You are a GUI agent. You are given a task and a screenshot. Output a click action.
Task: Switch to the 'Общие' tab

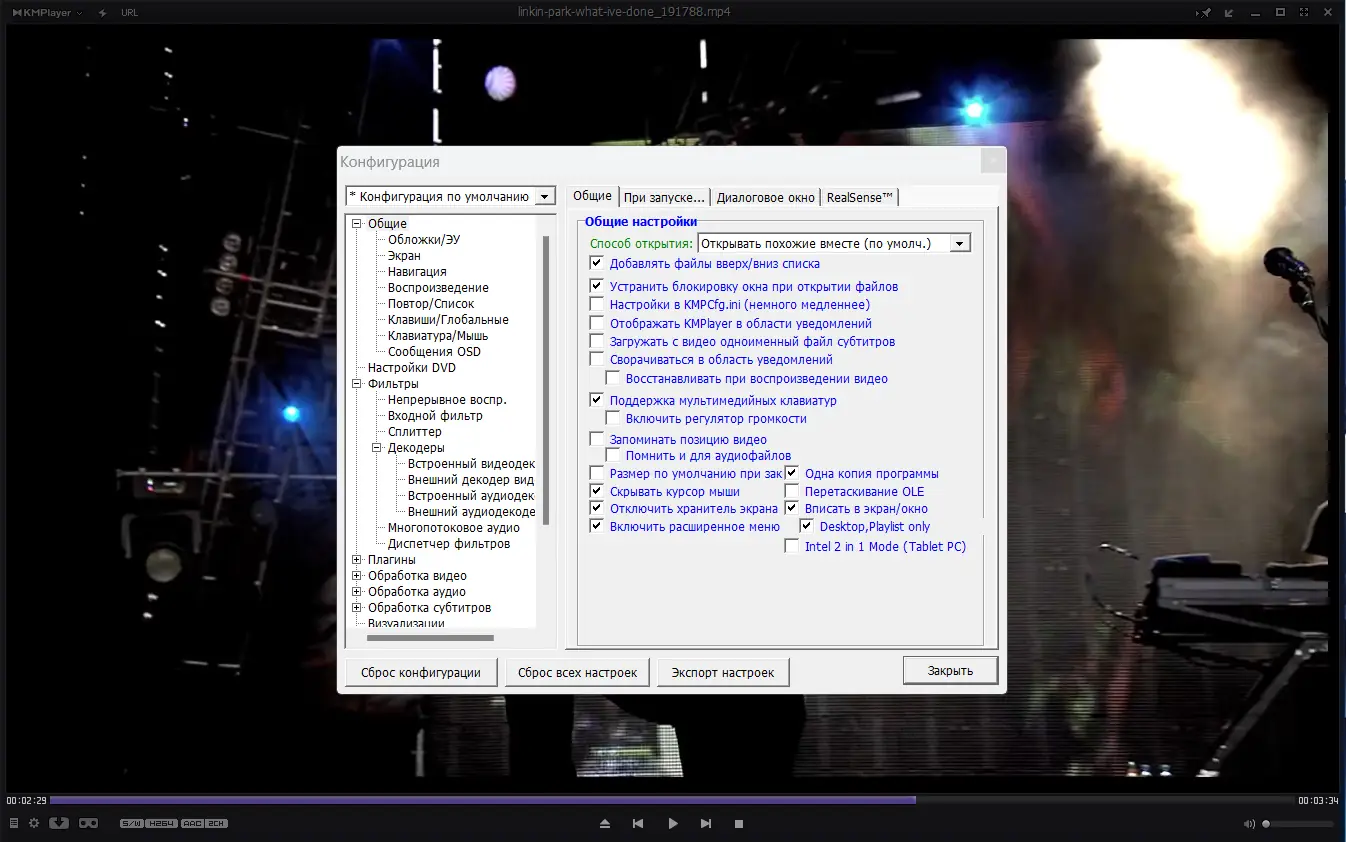pyautogui.click(x=592, y=196)
